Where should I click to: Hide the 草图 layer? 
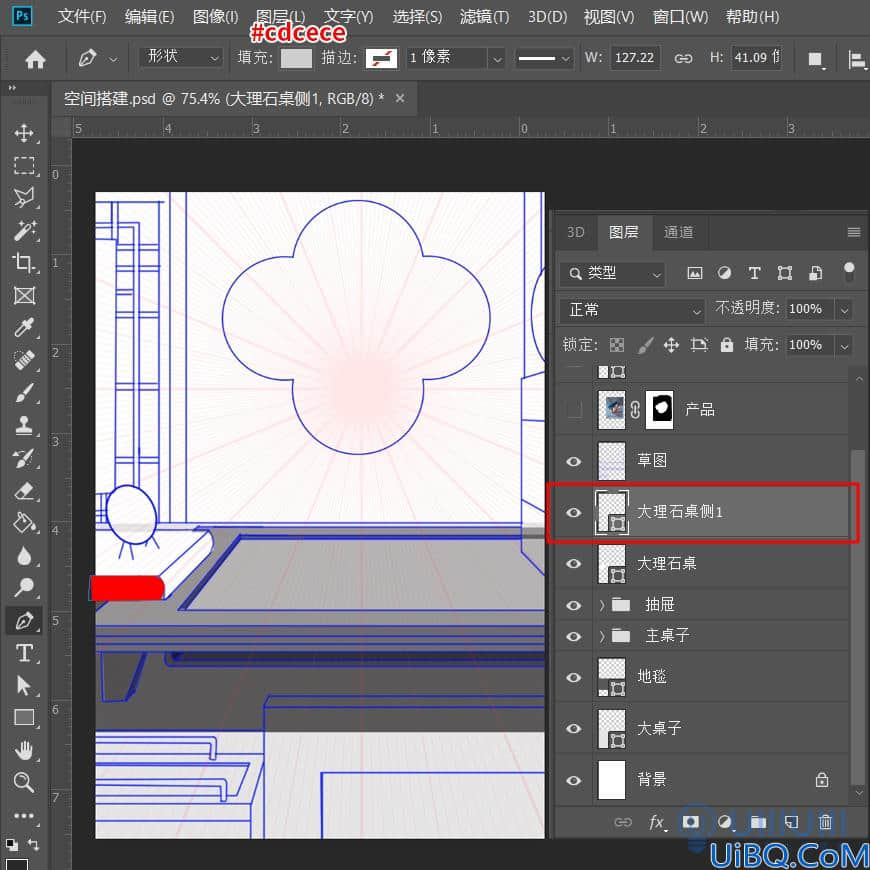point(574,462)
